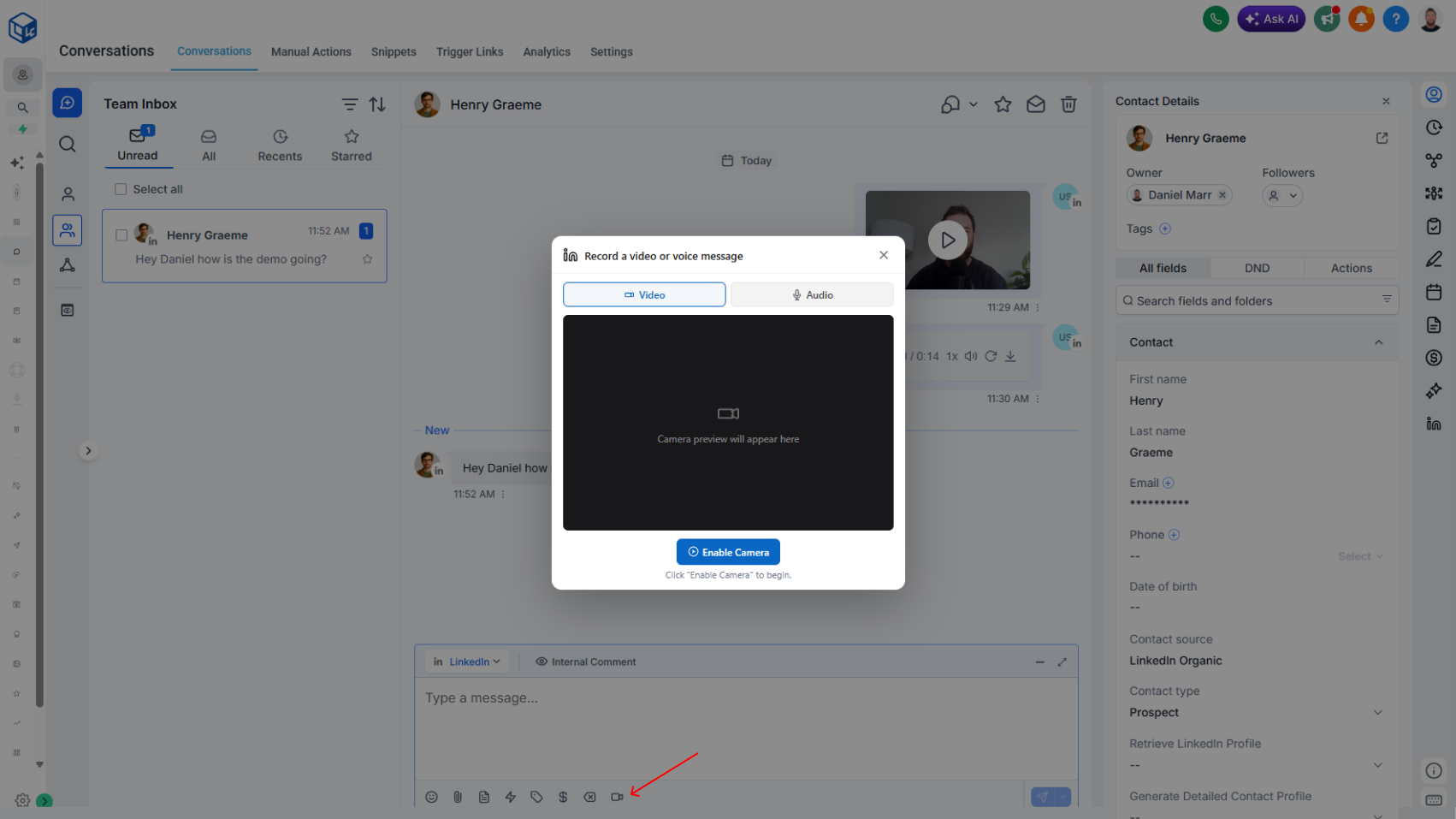This screenshot has width=1456, height=819.
Task: Open the phone Select dropdown
Action: 1360,556
